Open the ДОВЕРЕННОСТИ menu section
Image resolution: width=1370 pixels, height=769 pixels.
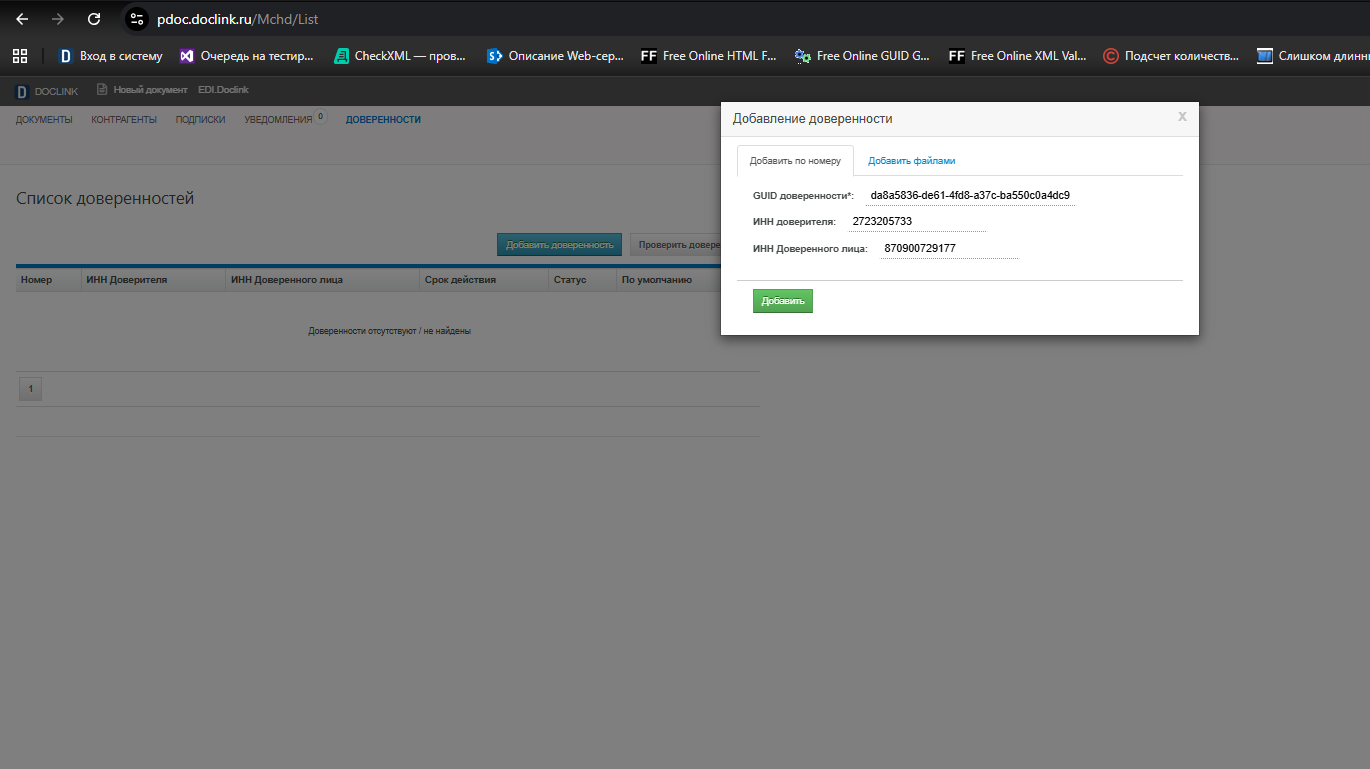[x=383, y=120]
